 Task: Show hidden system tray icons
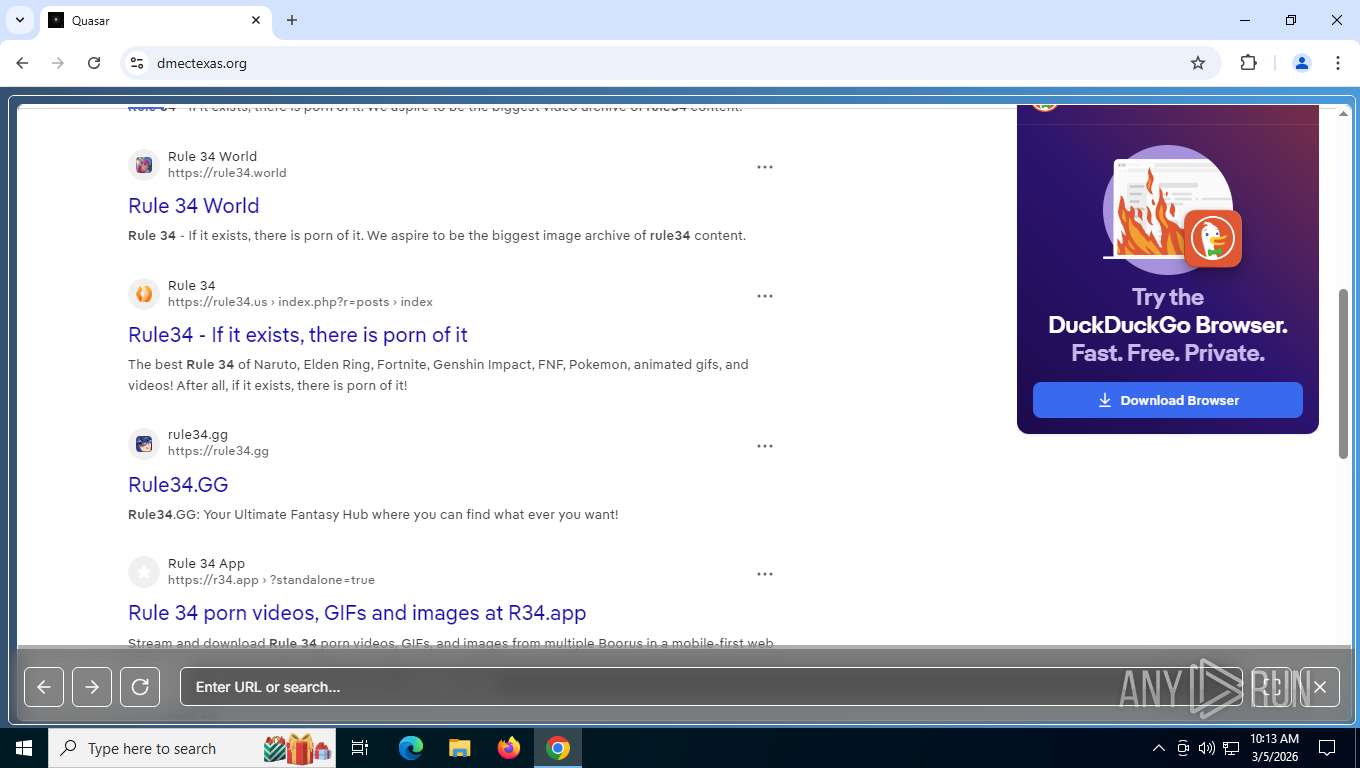tap(1159, 748)
